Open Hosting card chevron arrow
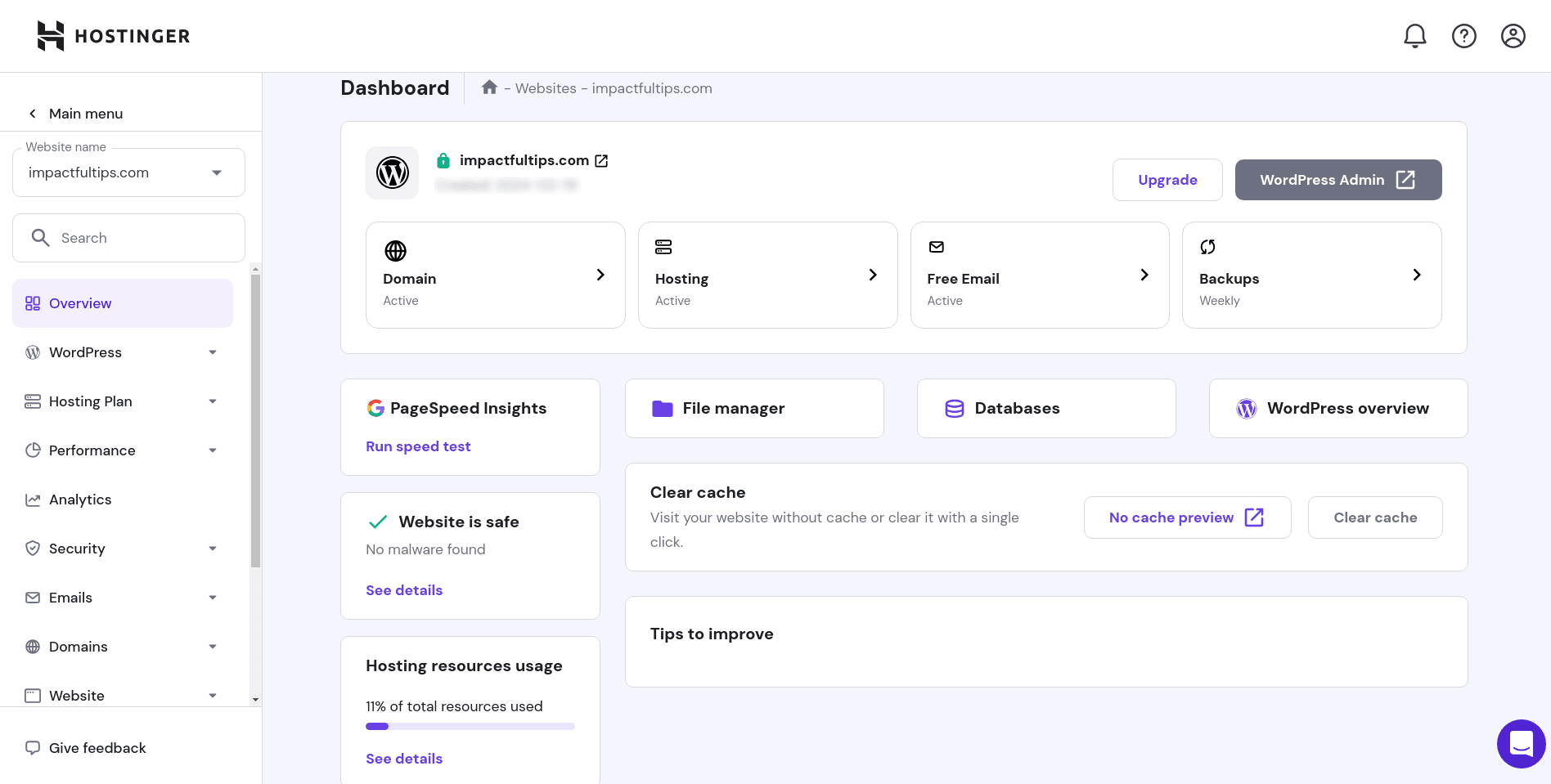The image size is (1551, 784). point(873,275)
